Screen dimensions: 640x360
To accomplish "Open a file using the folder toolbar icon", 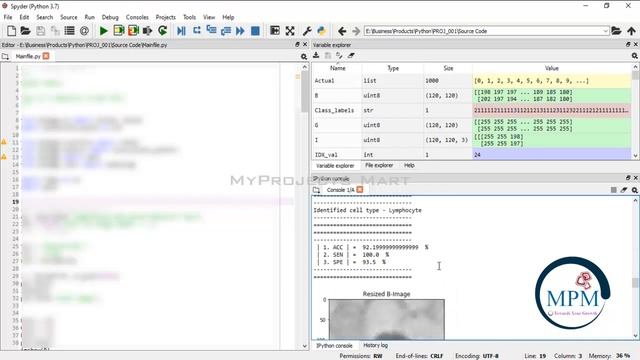I will (x=25, y=31).
